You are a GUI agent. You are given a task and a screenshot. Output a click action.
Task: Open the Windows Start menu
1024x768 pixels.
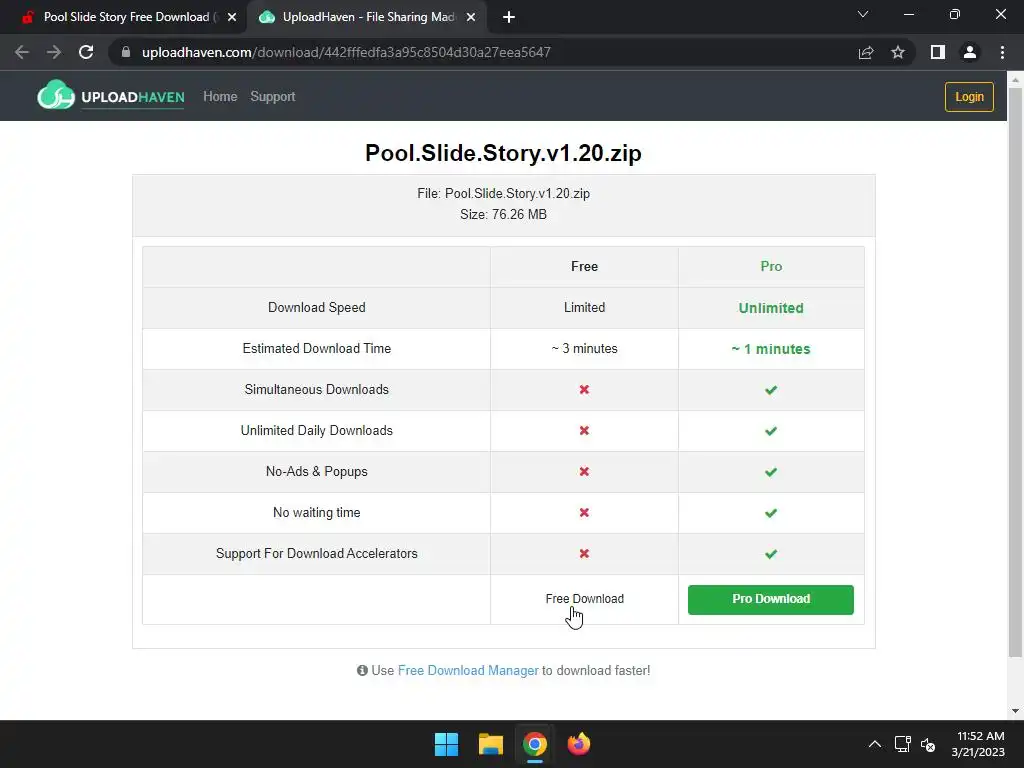click(x=447, y=744)
